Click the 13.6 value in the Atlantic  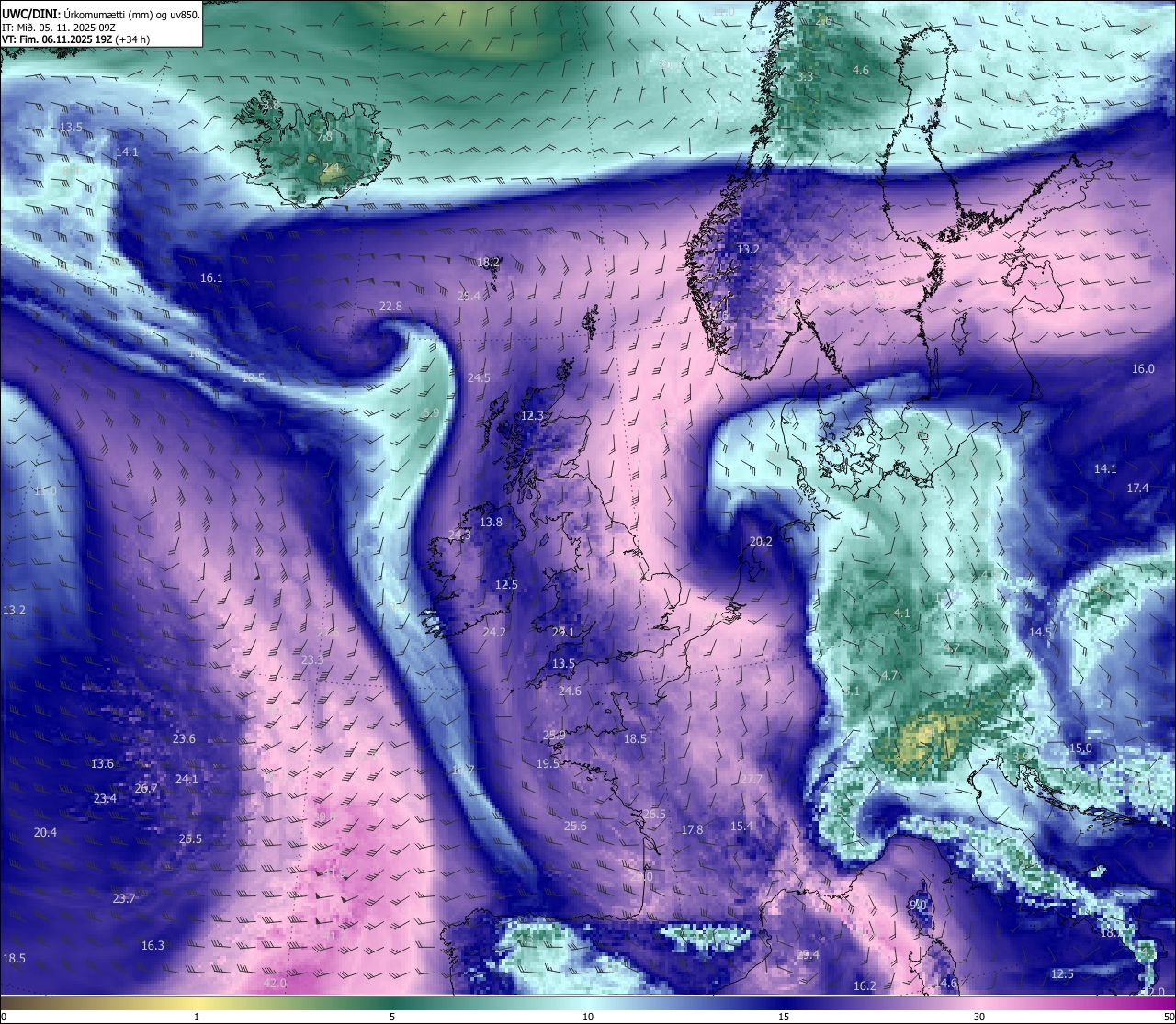pyautogui.click(x=102, y=763)
